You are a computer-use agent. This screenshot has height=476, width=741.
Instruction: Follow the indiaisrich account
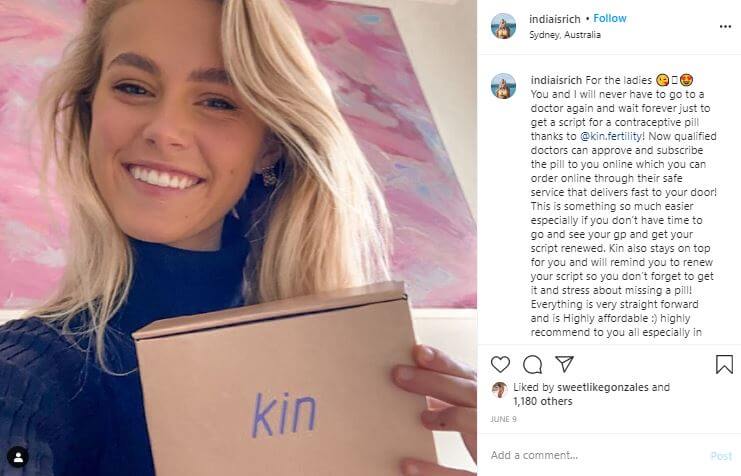[610, 18]
